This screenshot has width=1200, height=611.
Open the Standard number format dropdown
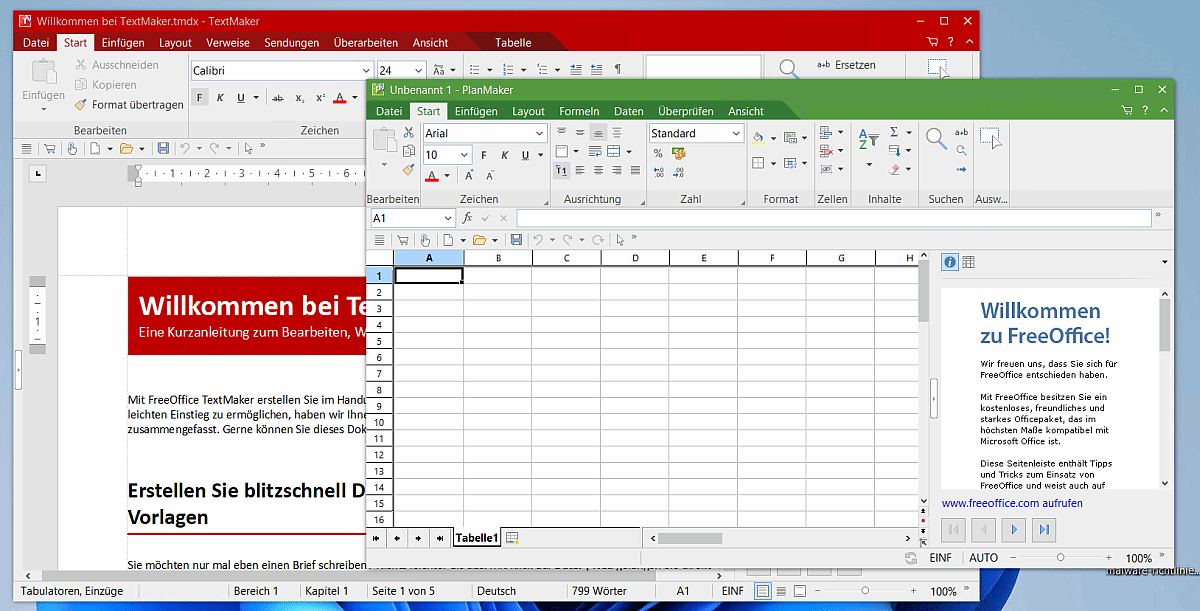point(735,132)
